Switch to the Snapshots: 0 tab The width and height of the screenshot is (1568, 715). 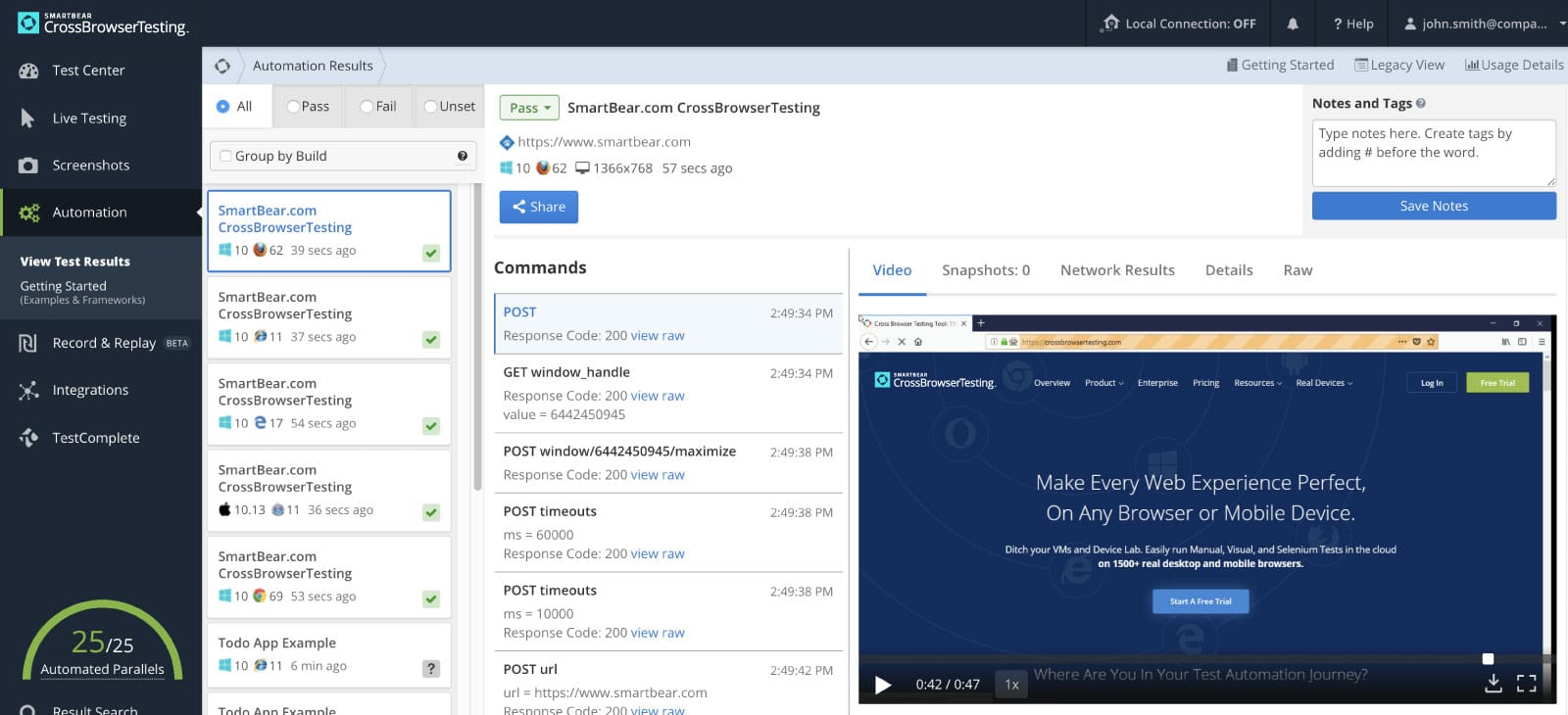pos(986,270)
